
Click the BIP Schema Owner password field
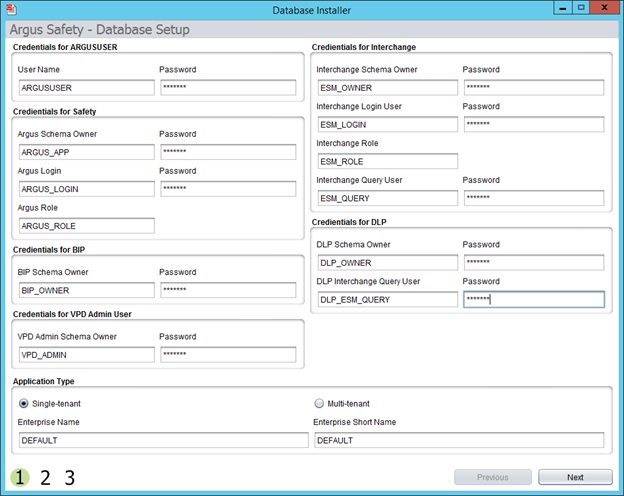point(228,290)
